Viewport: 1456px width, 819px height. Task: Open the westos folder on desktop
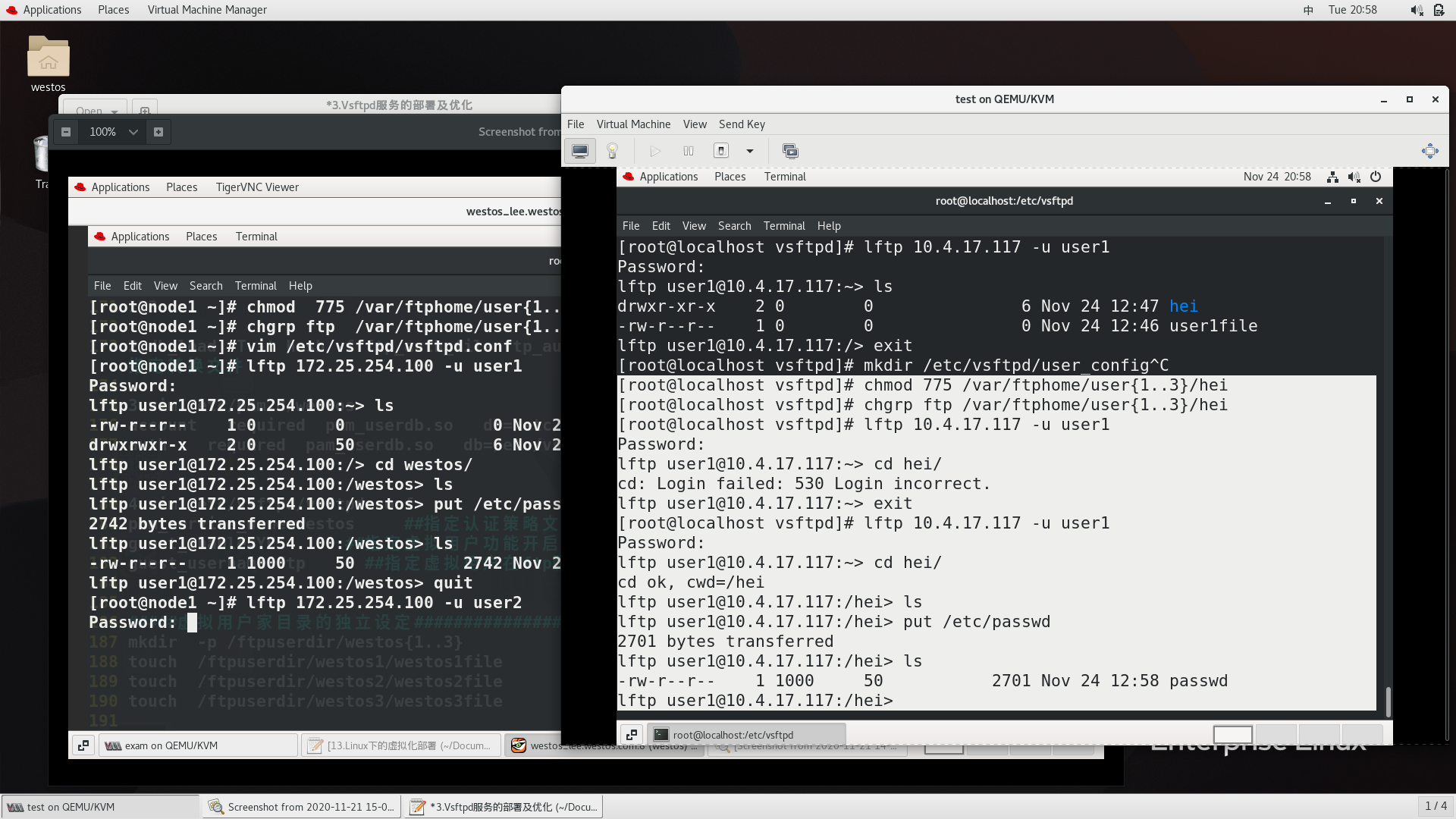point(48,58)
